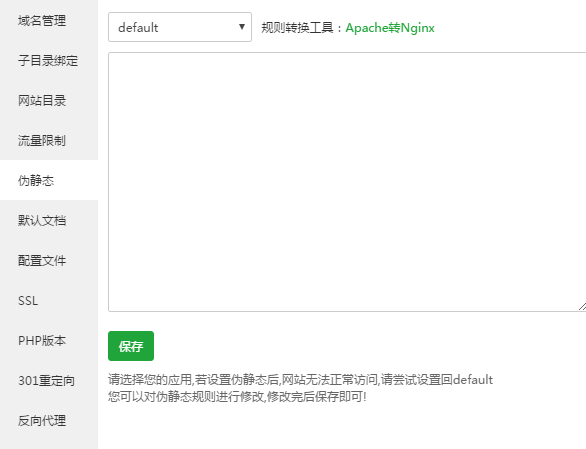Viewport: 586px width, 449px height.
Task: Expand the default rewrite rule dropdown
Action: coord(180,27)
